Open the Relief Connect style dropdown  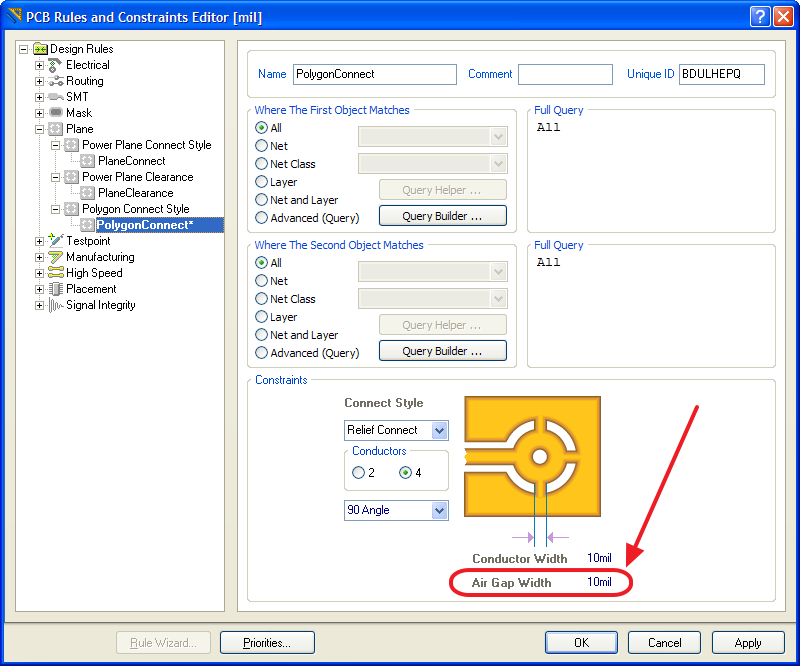click(x=439, y=430)
